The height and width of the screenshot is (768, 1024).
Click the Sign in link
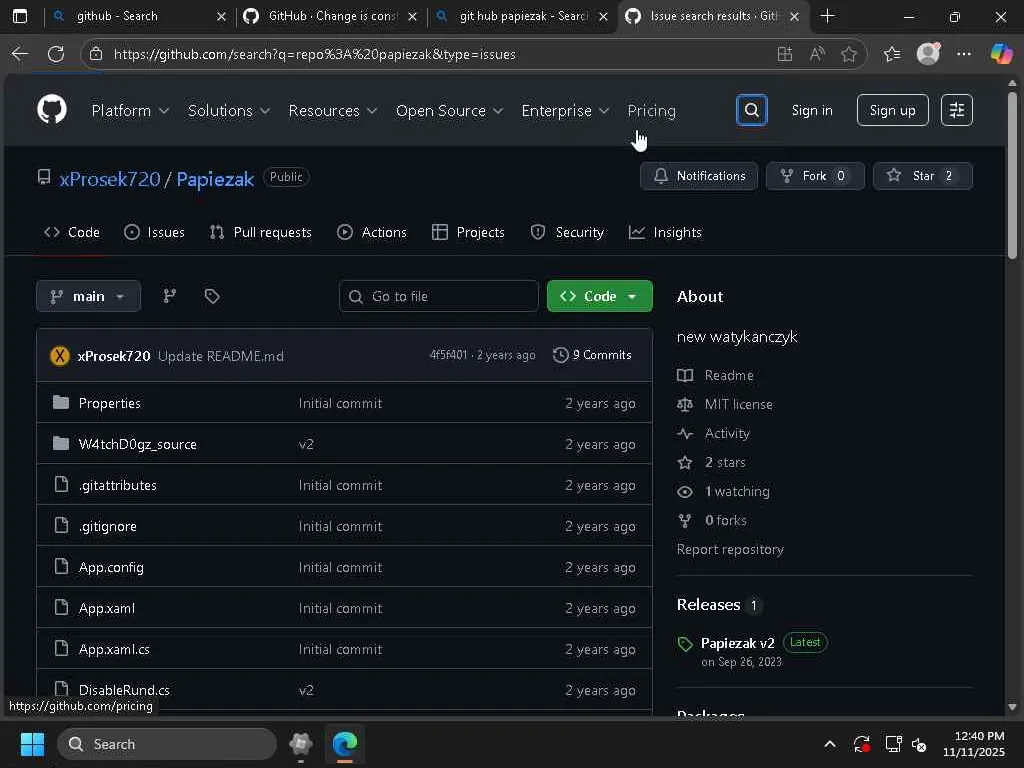point(812,110)
